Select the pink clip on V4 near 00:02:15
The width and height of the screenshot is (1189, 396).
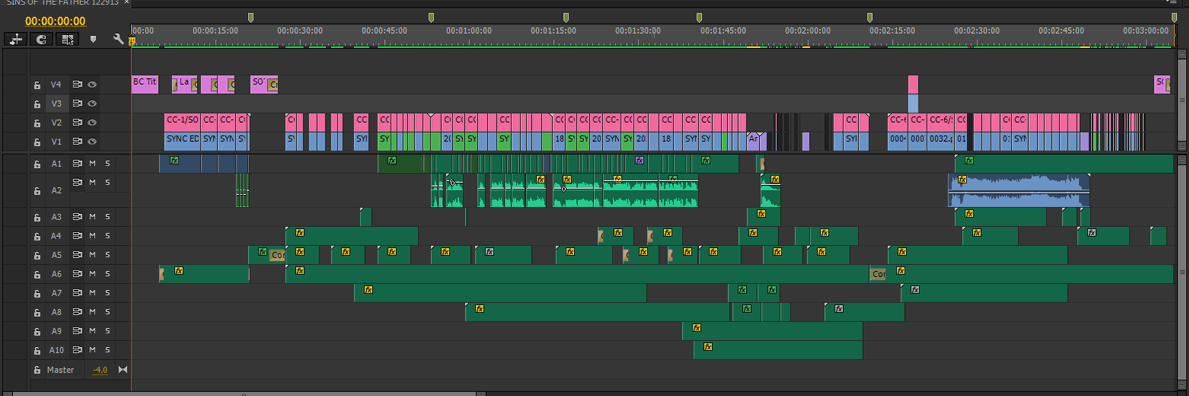(913, 84)
